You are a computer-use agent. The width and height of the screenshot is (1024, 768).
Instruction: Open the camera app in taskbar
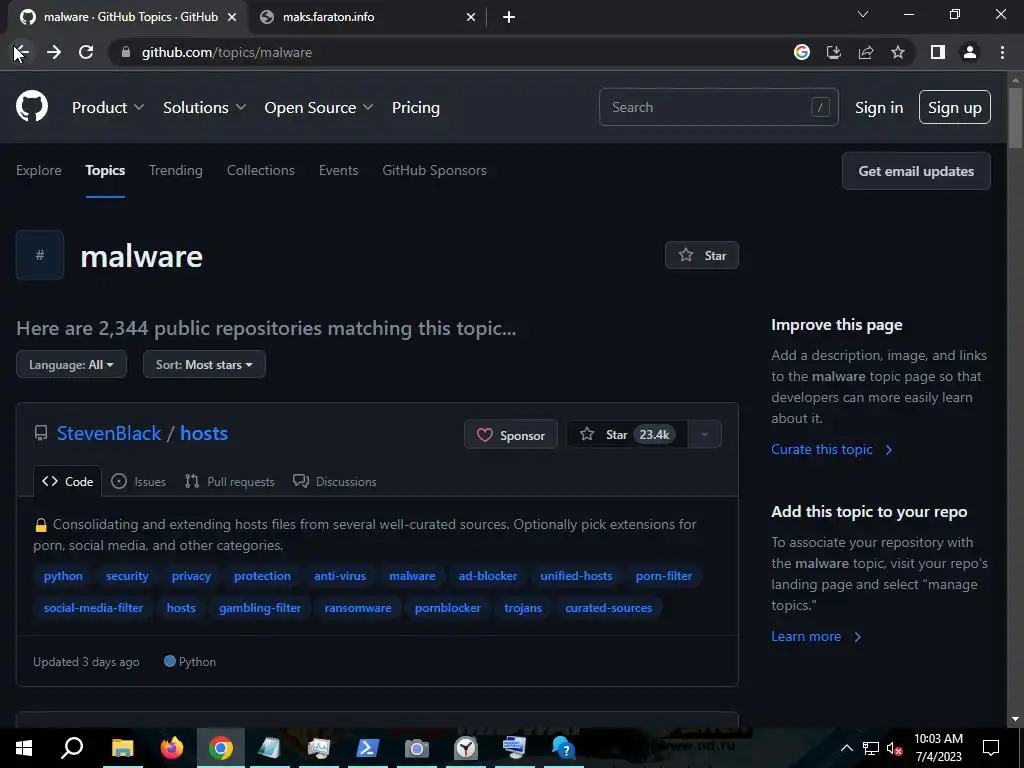(417, 748)
